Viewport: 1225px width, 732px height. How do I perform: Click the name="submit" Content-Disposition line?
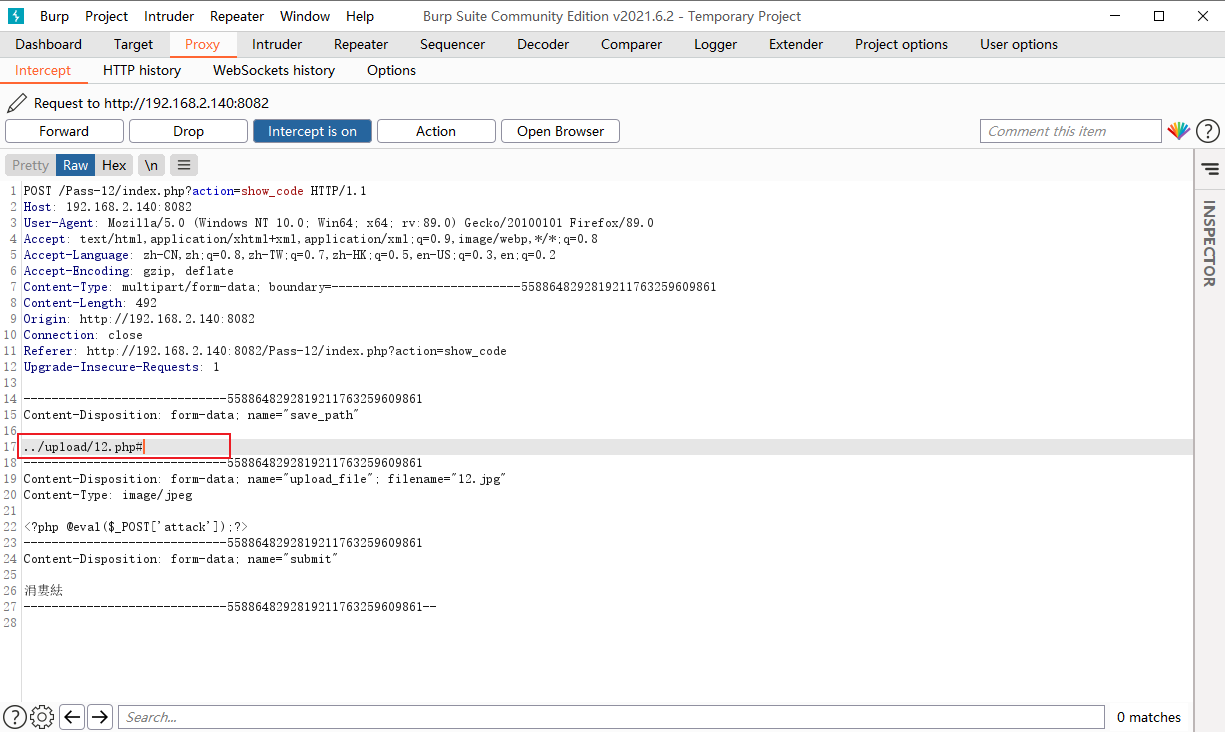coord(180,559)
